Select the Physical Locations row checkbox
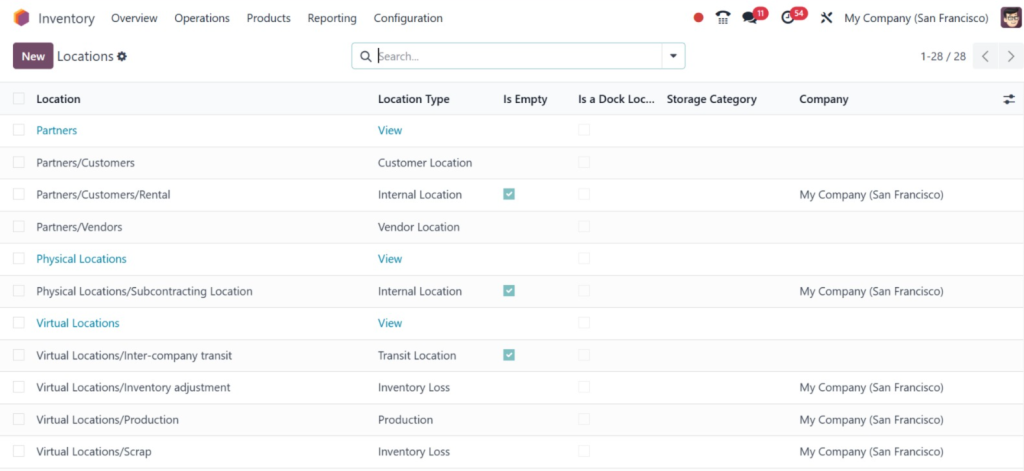The image size is (1024, 471). (x=19, y=258)
